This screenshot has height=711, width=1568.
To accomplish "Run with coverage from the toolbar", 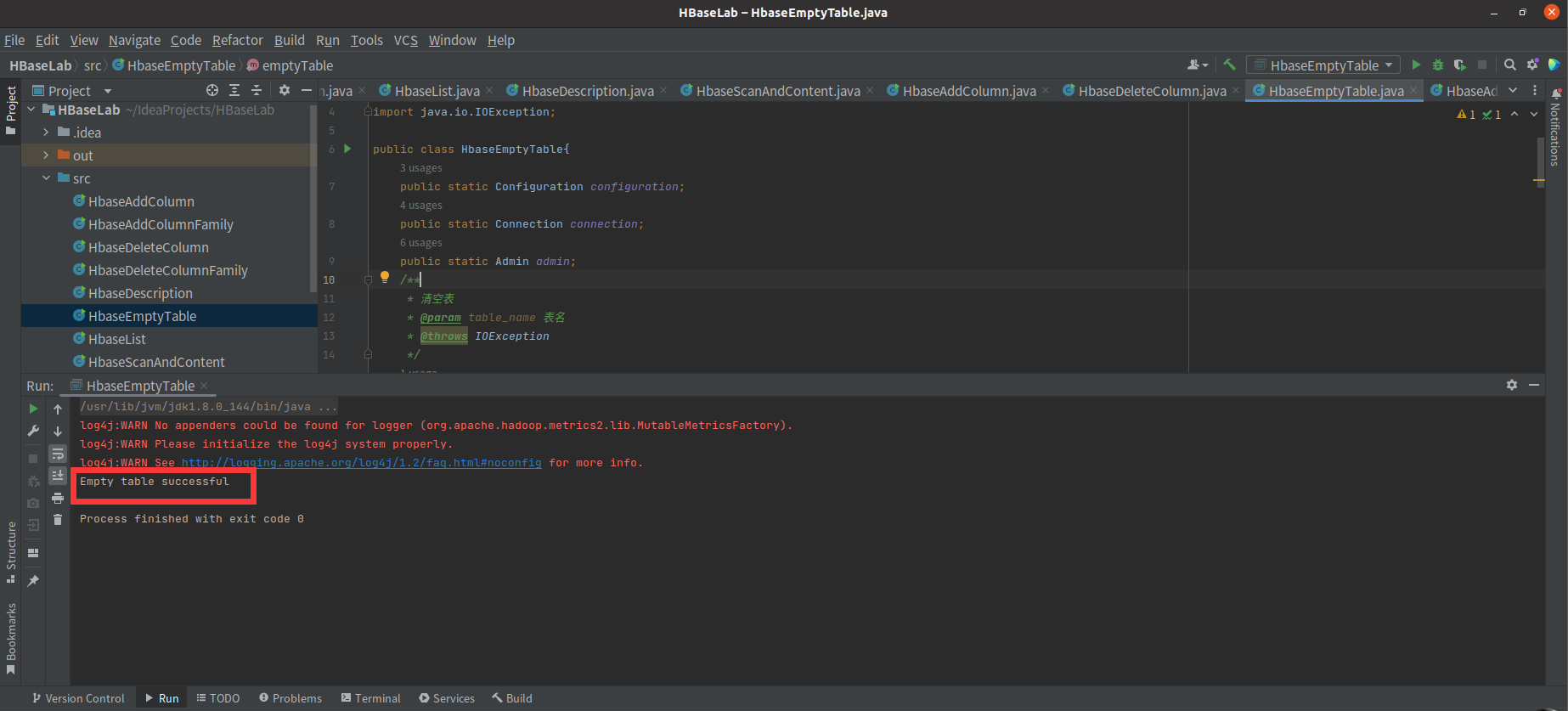I will [x=1460, y=65].
